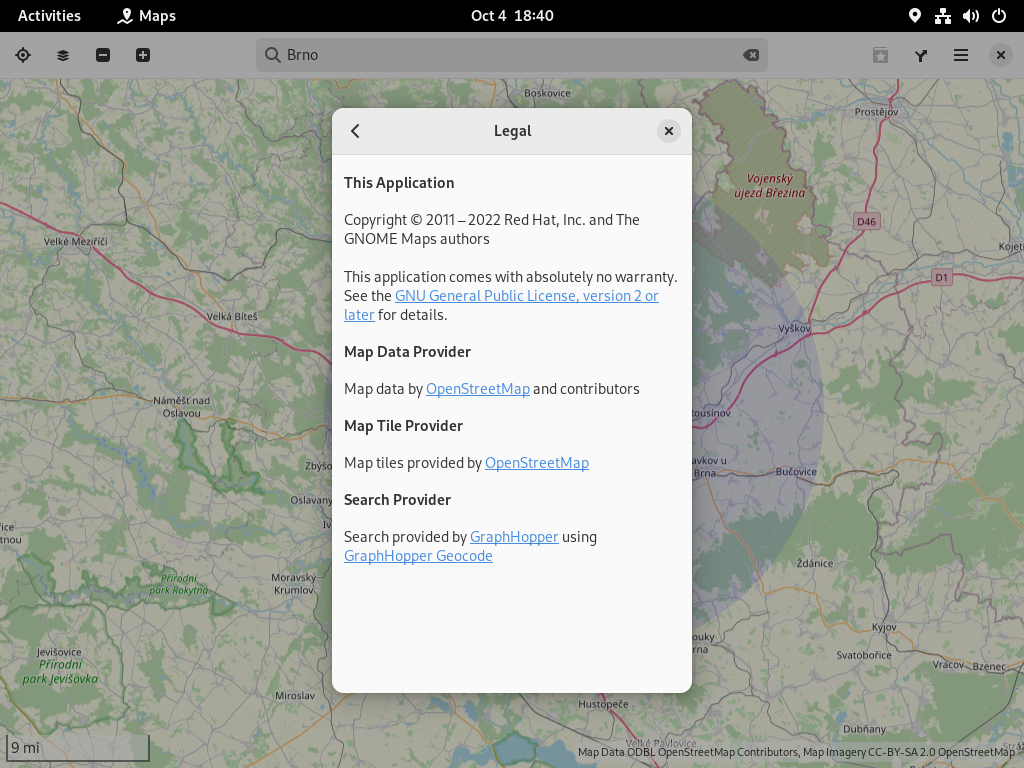Click the D46 road shield
1024x768 pixels.
[x=867, y=221]
